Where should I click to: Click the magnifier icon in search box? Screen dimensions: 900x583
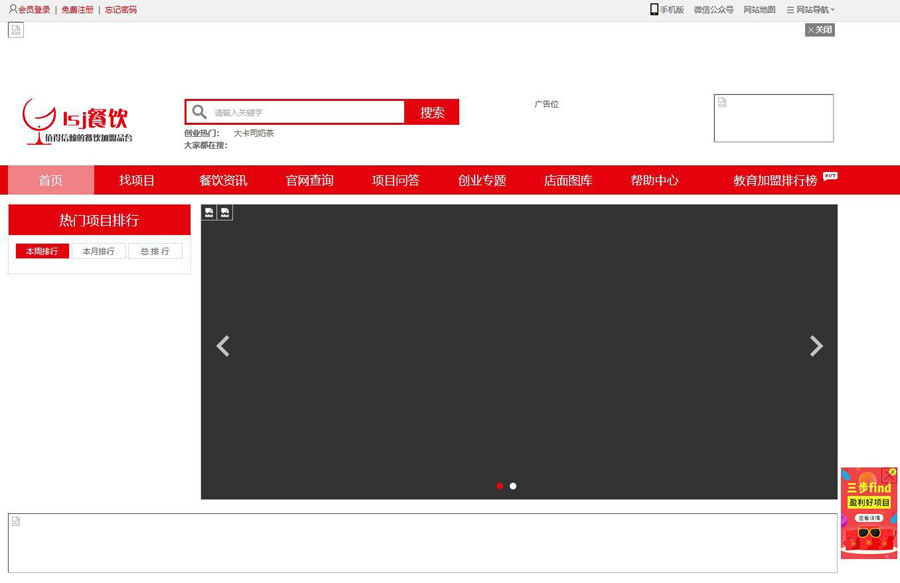point(200,112)
